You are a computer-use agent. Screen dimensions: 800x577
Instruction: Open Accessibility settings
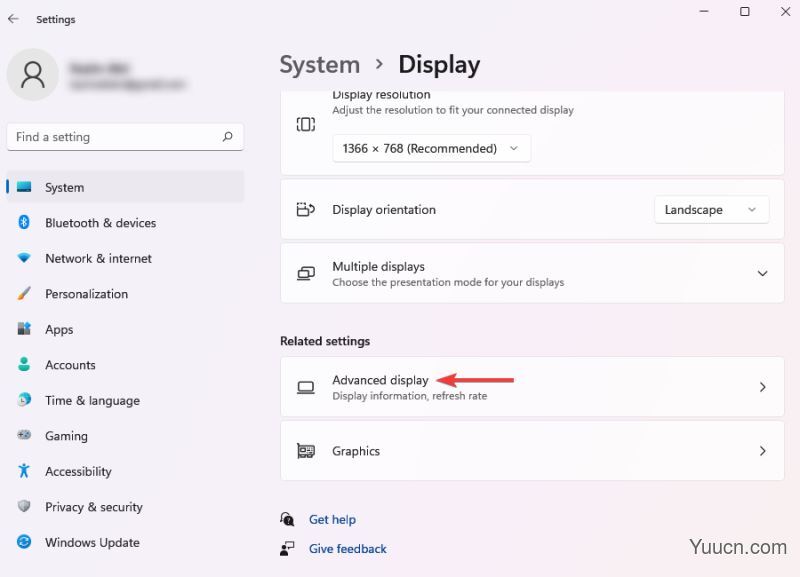(125, 471)
